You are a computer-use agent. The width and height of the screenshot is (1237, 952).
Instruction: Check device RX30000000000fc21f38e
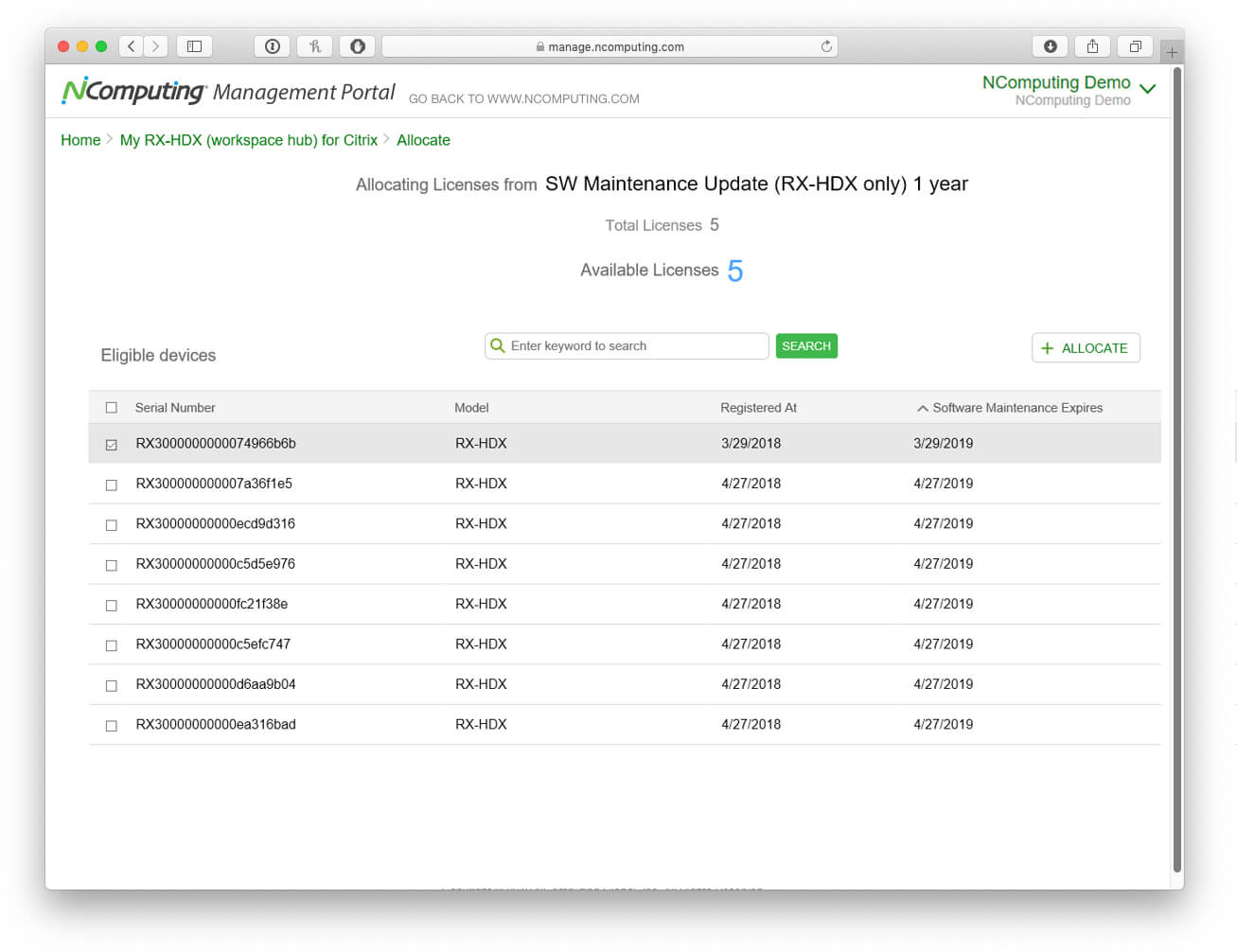tap(112, 605)
